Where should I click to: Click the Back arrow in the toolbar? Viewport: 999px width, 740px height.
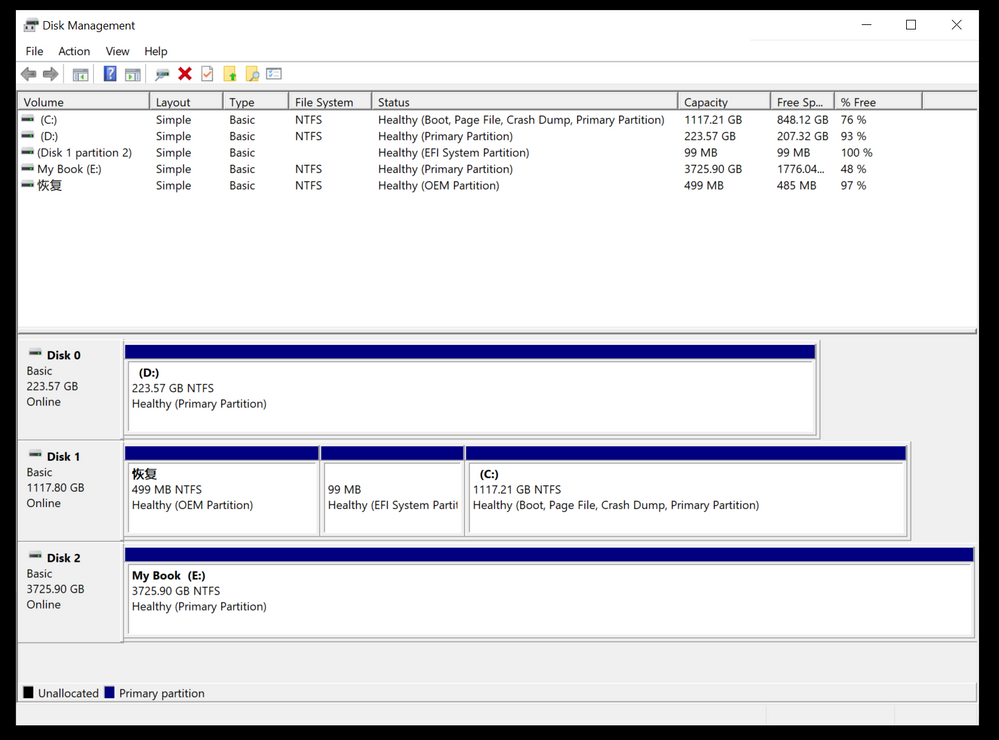28,74
